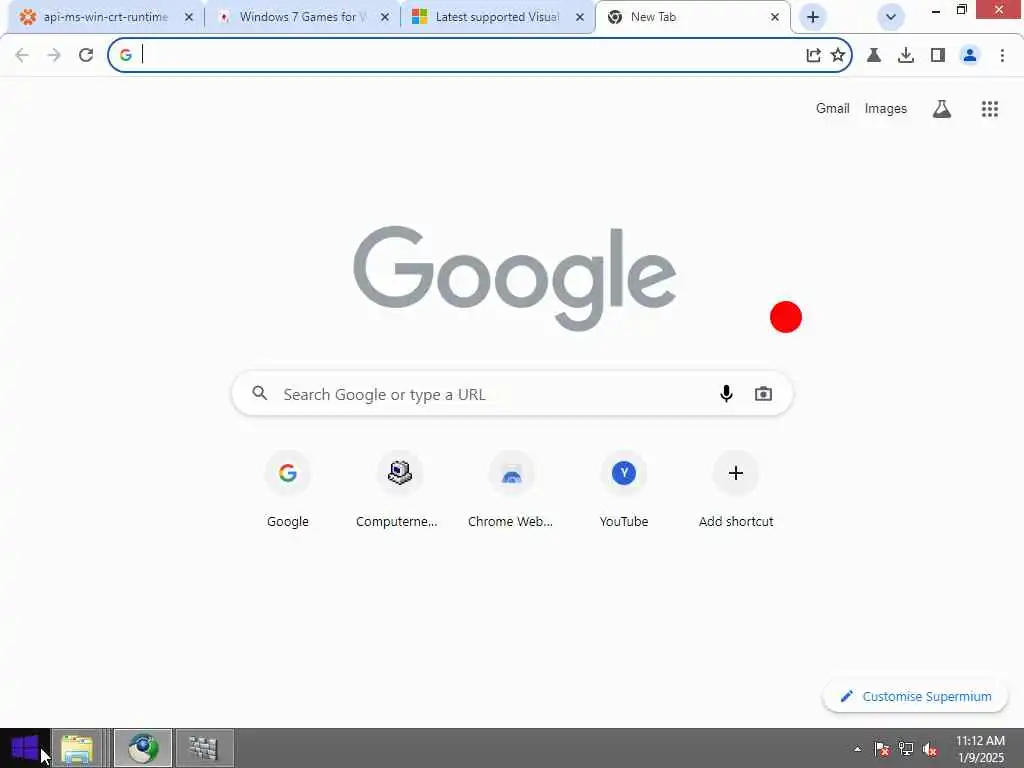Open the Action Center flag icon
Viewport: 1024px width, 768px height.
882,749
